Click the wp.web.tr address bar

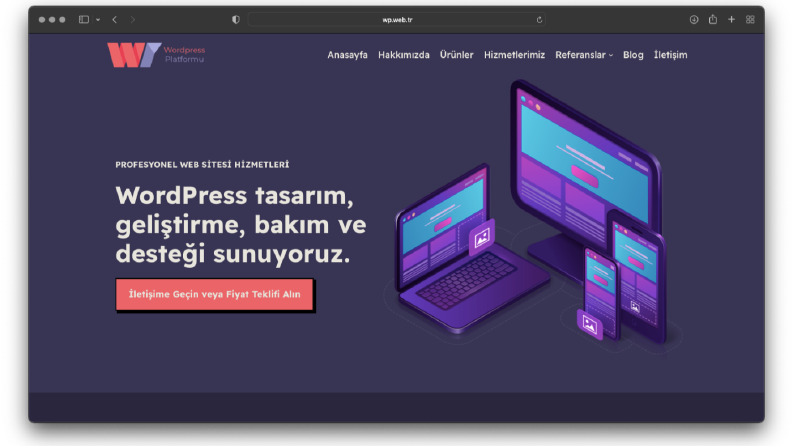[396, 20]
